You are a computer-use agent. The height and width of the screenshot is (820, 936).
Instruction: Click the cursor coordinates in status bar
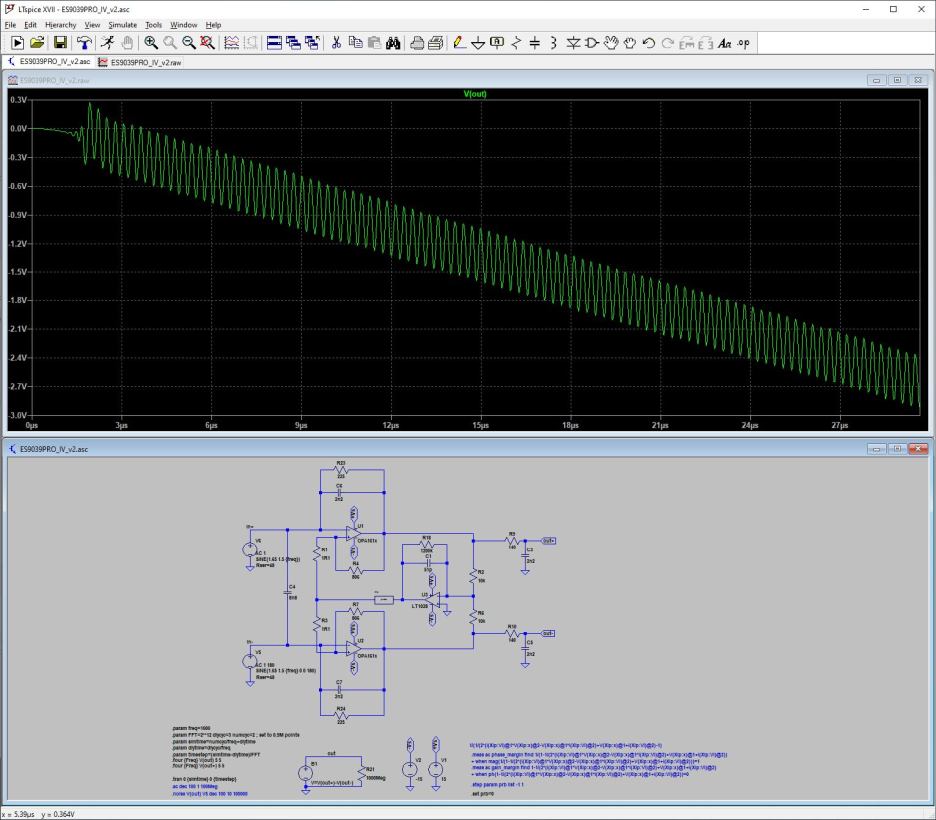coord(38,814)
